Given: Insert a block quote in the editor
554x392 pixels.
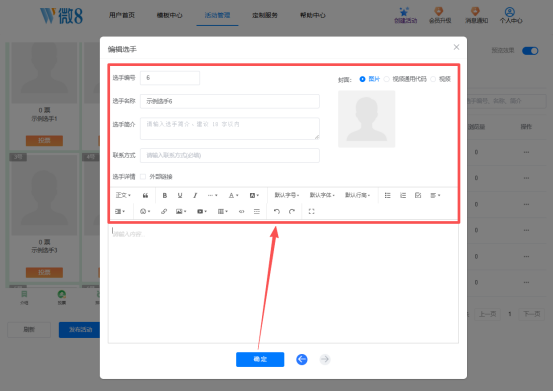Looking at the screenshot, I should (145, 195).
